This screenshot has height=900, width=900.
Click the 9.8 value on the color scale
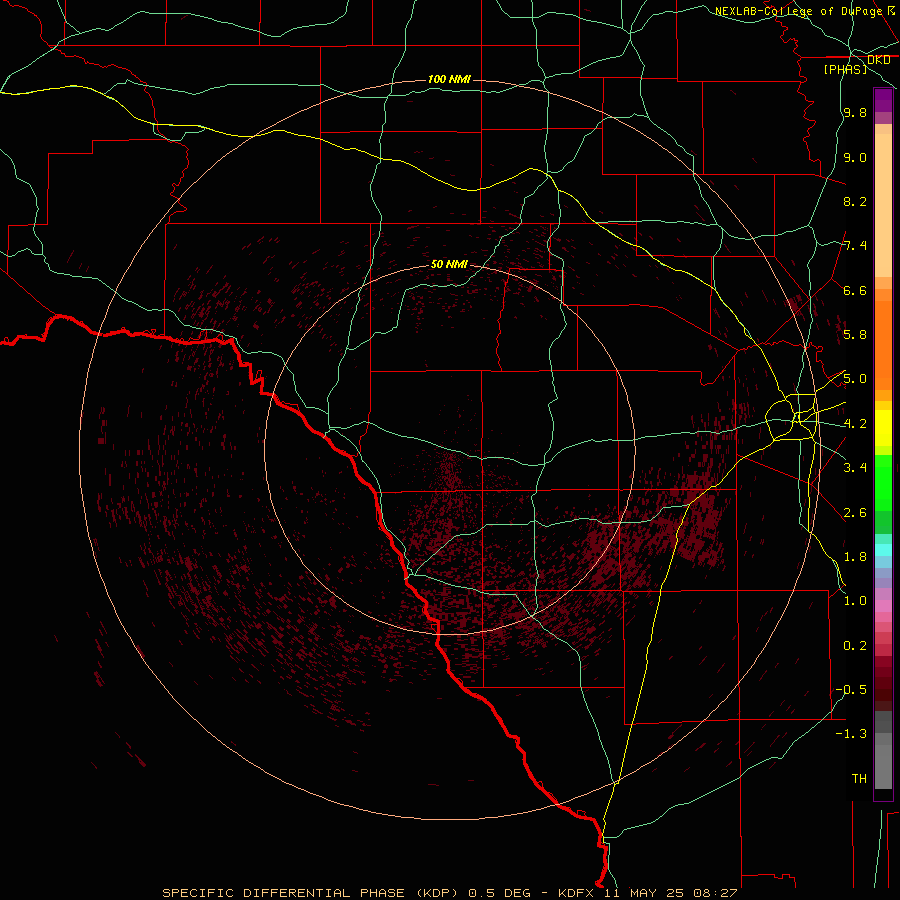point(855,112)
